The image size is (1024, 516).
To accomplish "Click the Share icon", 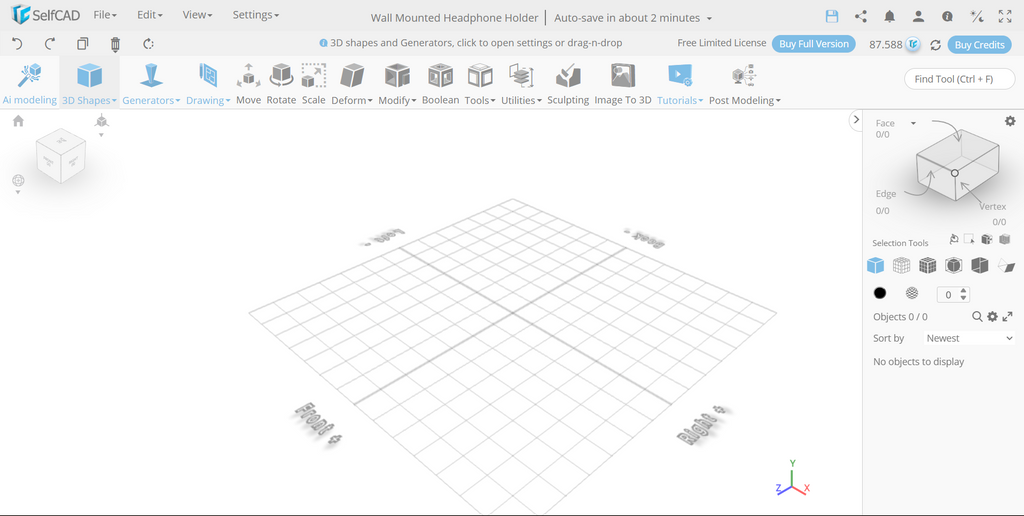I will tap(861, 17).
